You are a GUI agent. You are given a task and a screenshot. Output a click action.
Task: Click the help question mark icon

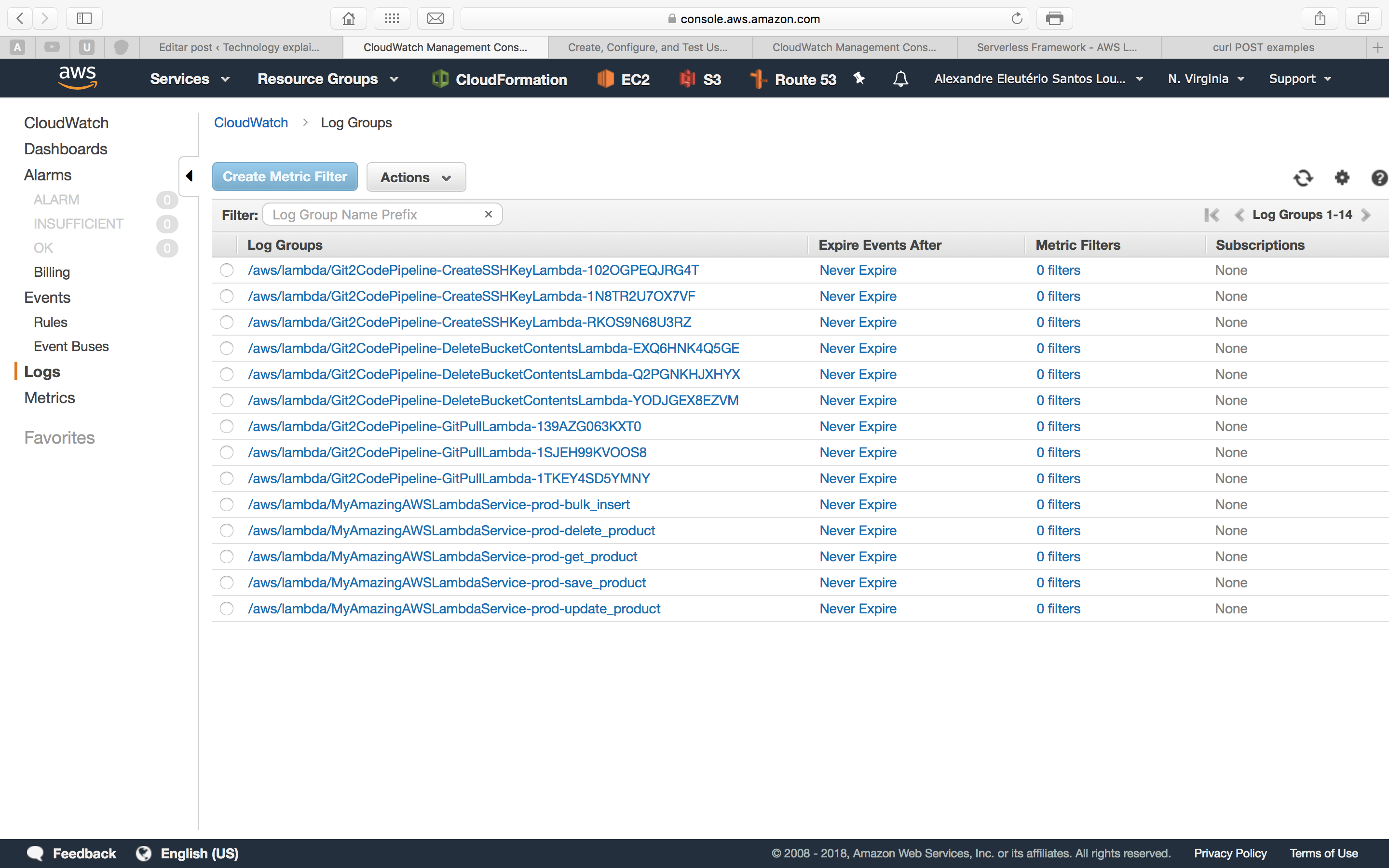1379,178
